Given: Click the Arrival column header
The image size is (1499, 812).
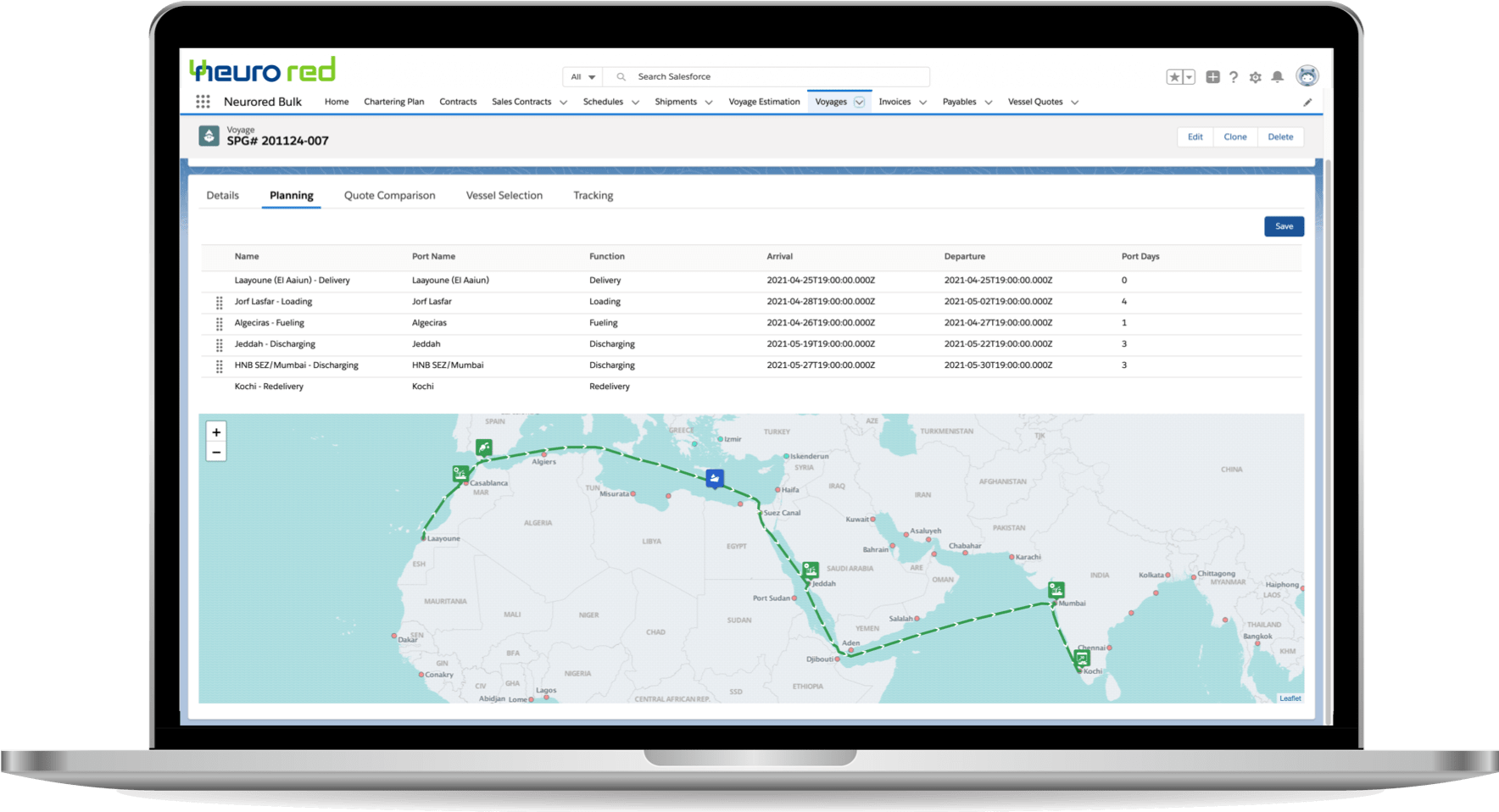Looking at the screenshot, I should tap(780, 256).
